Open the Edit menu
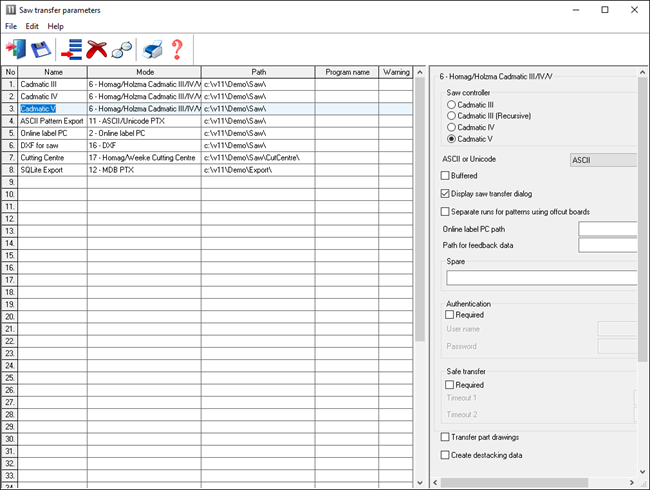The width and height of the screenshot is (650, 490). tap(33, 26)
